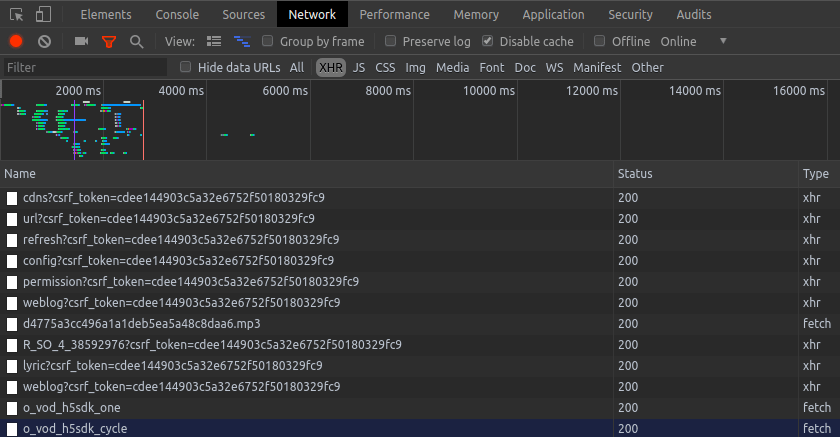Viewport: 840px width, 437px height.
Task: Clear the network log
Action: point(44,41)
